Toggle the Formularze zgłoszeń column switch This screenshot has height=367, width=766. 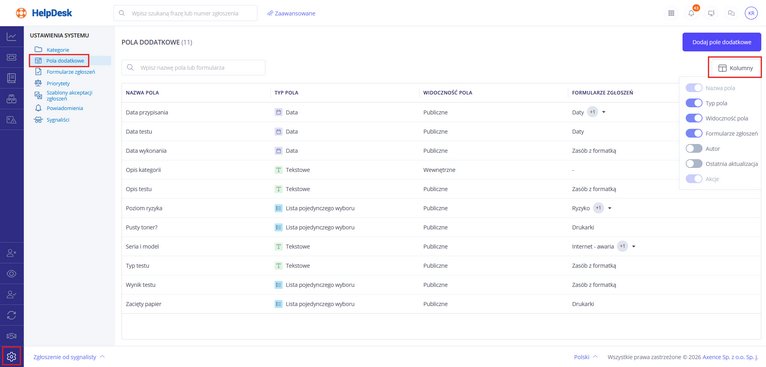694,133
